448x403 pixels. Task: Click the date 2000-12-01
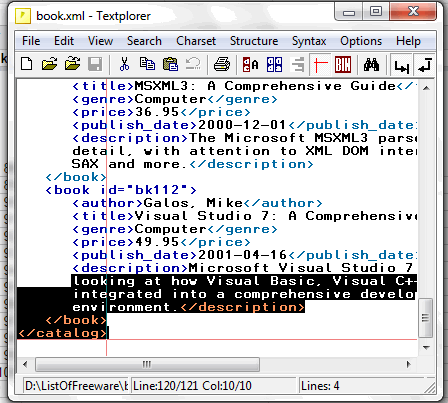click(x=242, y=125)
